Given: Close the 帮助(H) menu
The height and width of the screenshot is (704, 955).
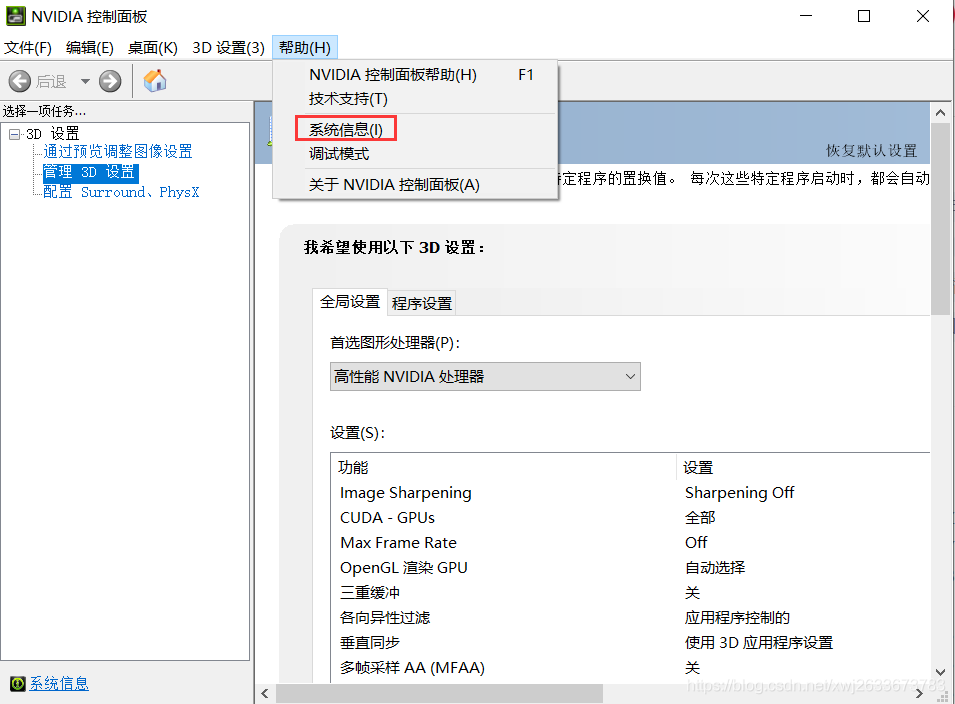Looking at the screenshot, I should click(x=305, y=48).
